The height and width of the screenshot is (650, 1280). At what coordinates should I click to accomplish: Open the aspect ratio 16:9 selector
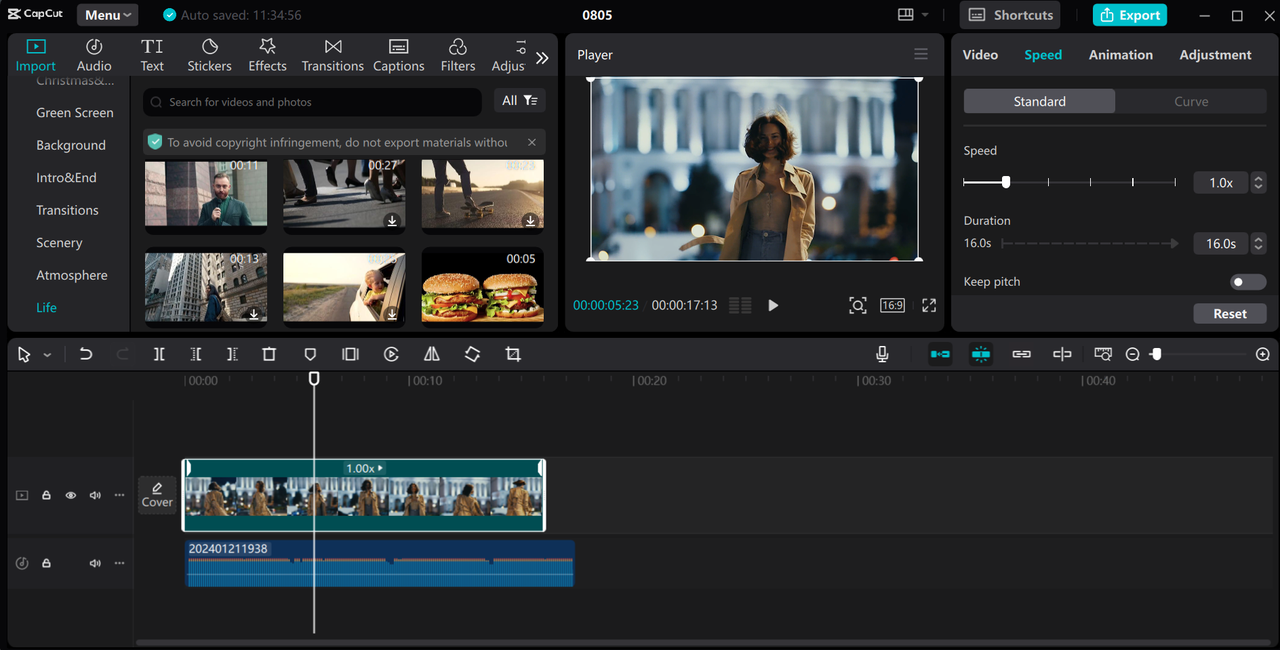tap(892, 305)
